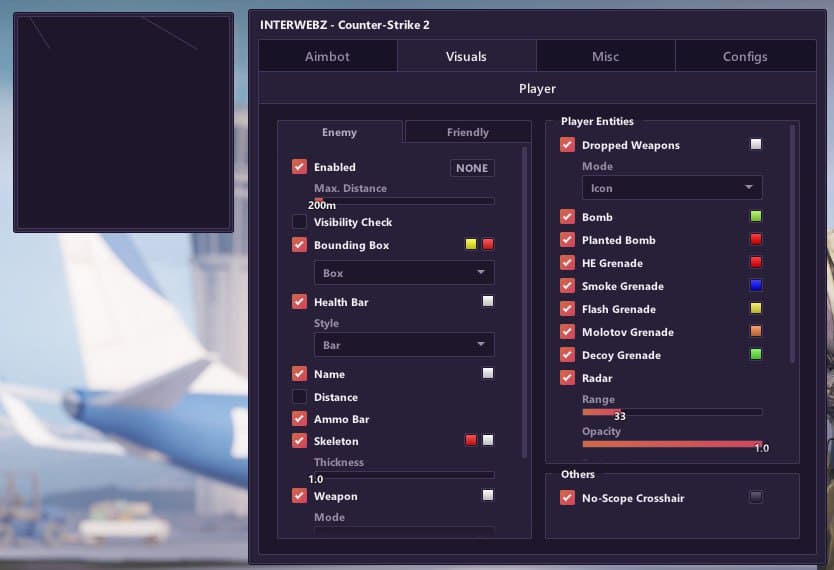Click the NONE keybind button beside Enabled
This screenshot has width=834, height=570.
point(472,168)
